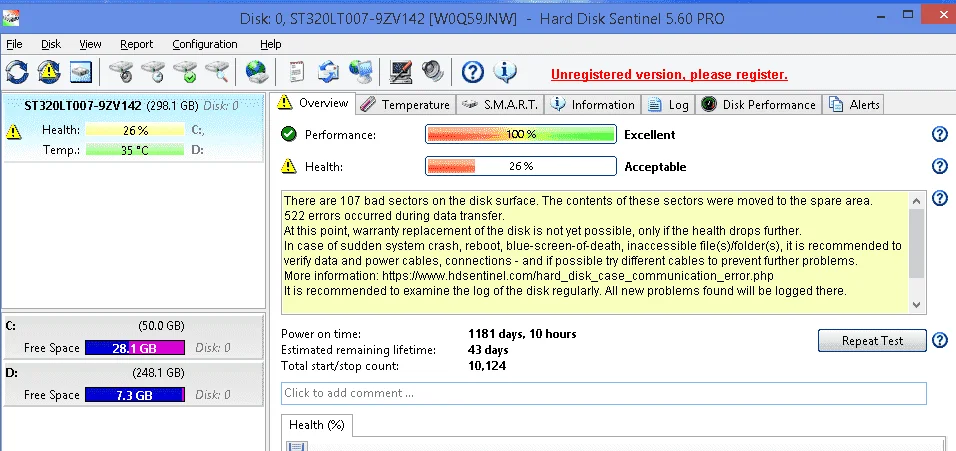Click the help icon beside Performance rating
Viewport: 956px width, 451px height.
coord(940,135)
